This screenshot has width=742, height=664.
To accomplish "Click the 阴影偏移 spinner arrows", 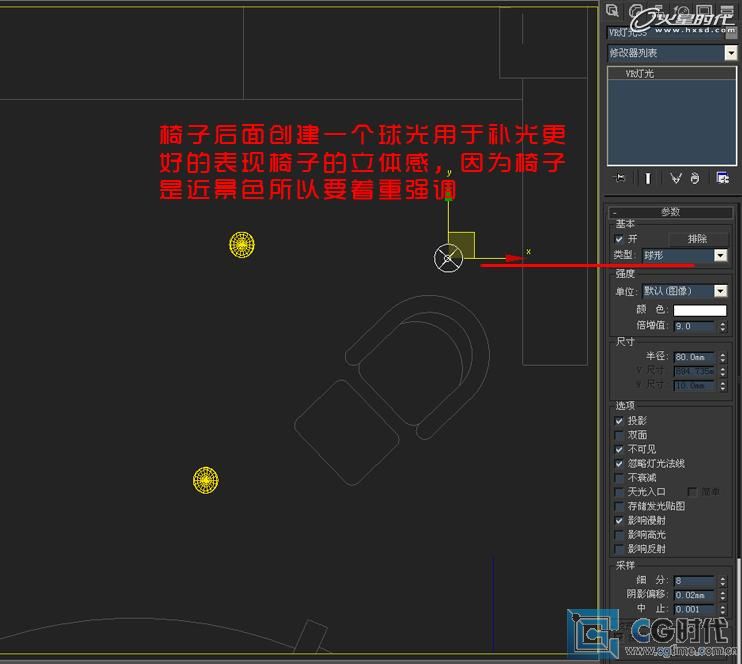I will pos(723,594).
